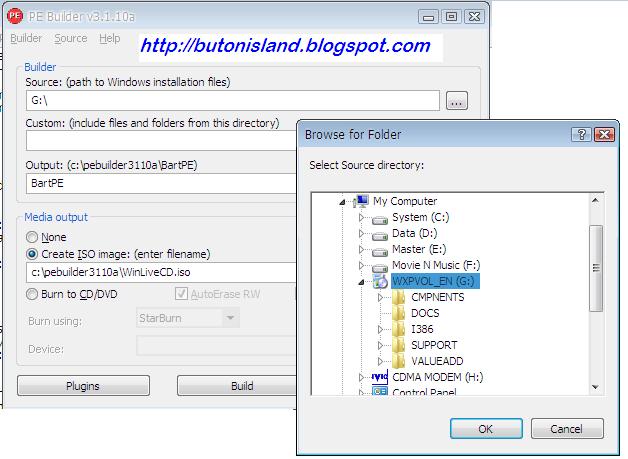This screenshot has width=628, height=459.
Task: Click the Device field in PE Builder
Action: (x=217, y=346)
